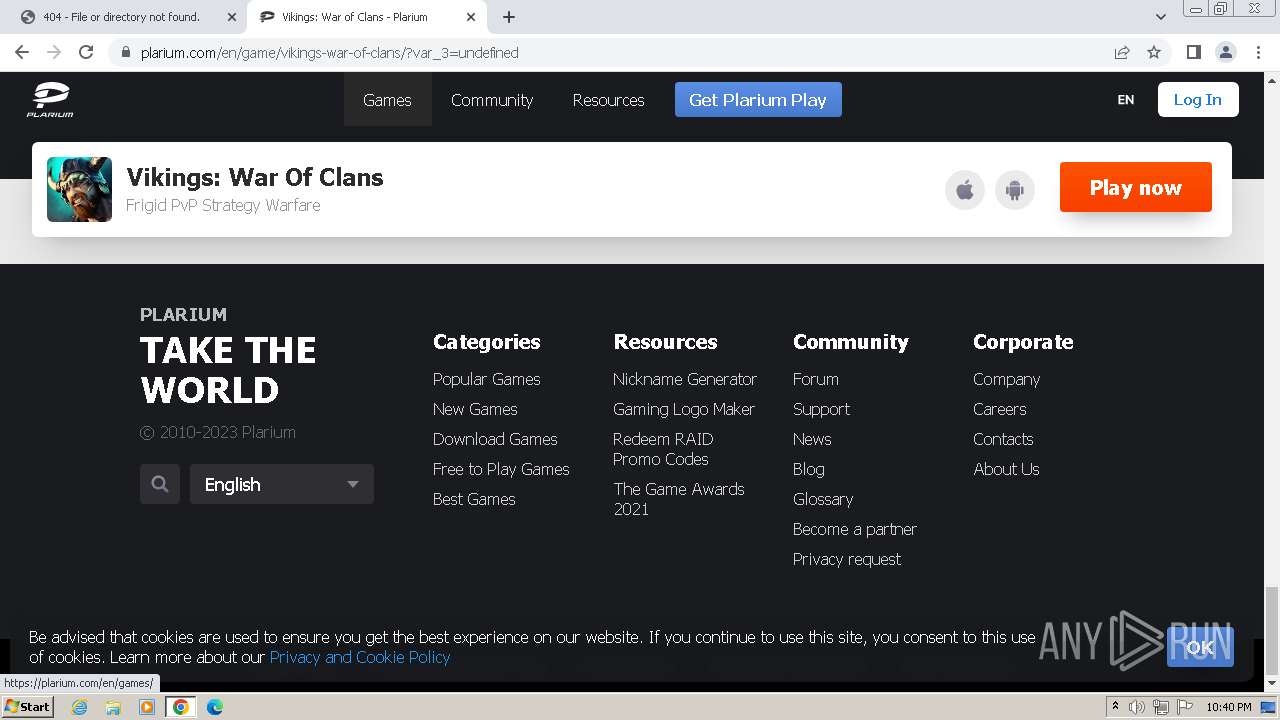Open The Game Awards 2021 link

click(x=679, y=499)
